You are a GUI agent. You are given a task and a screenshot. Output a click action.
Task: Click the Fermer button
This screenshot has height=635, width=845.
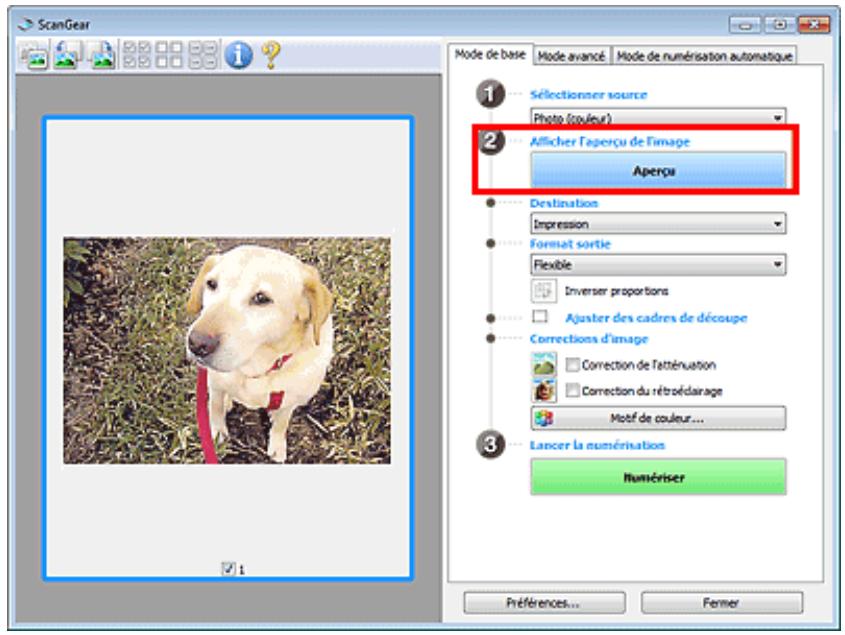[722, 603]
